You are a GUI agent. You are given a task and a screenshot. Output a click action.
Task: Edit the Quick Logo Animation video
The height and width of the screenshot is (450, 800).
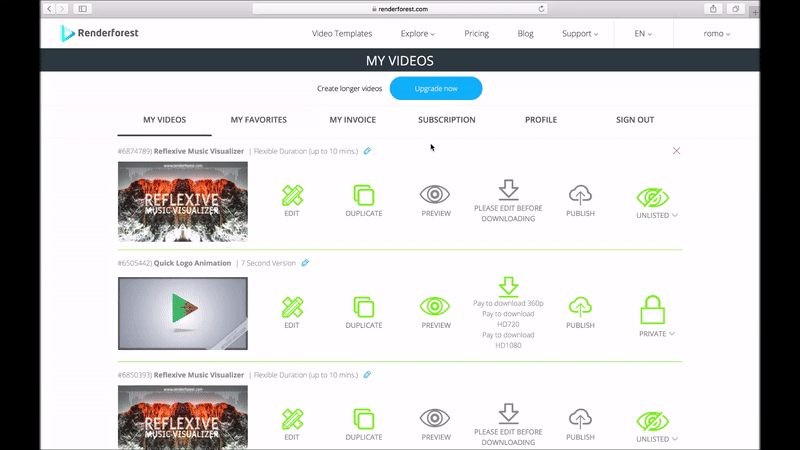[x=292, y=313]
